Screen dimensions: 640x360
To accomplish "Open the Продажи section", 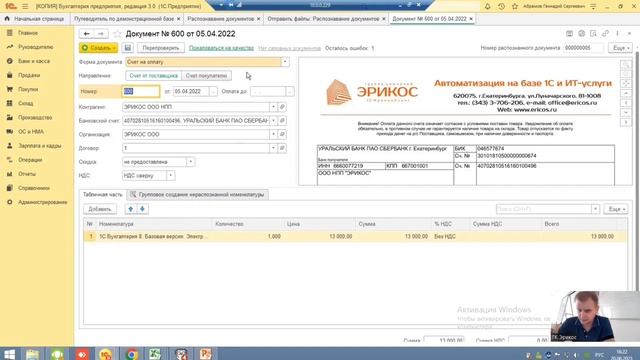I will pos(29,75).
